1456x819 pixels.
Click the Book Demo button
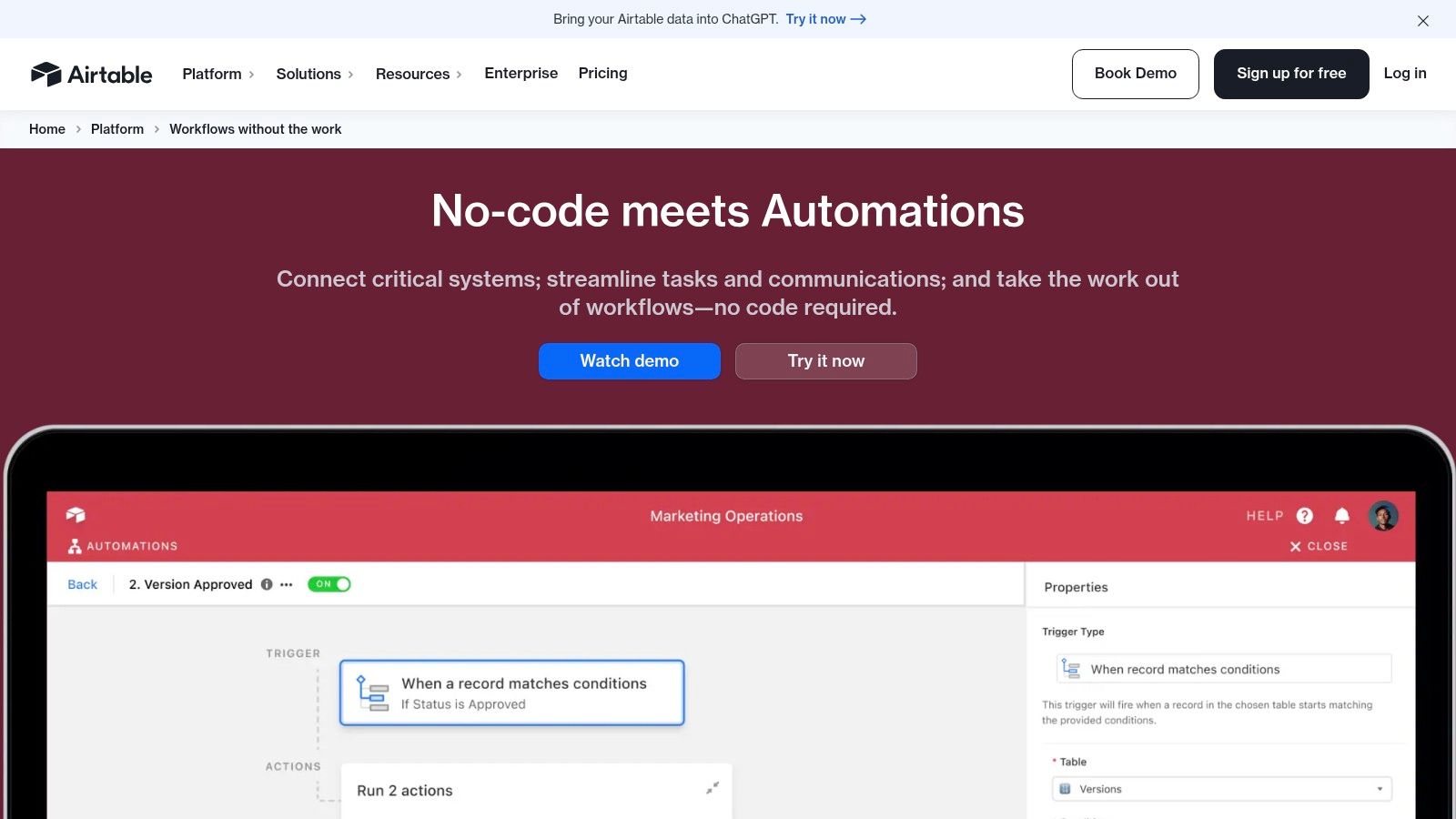point(1136,74)
